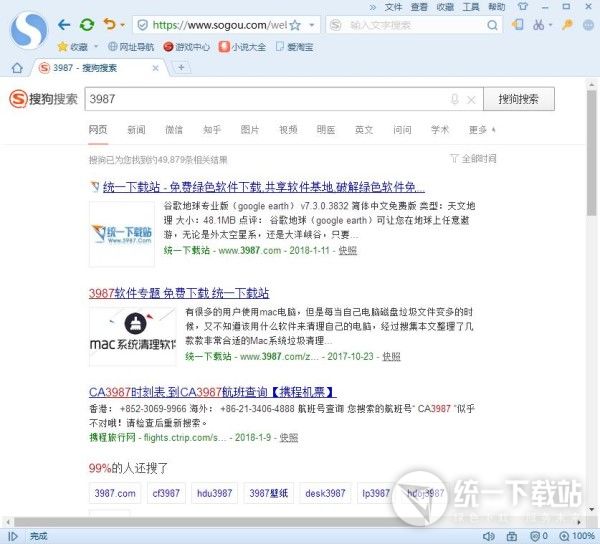Bookmark the page with the star icon

295,25
